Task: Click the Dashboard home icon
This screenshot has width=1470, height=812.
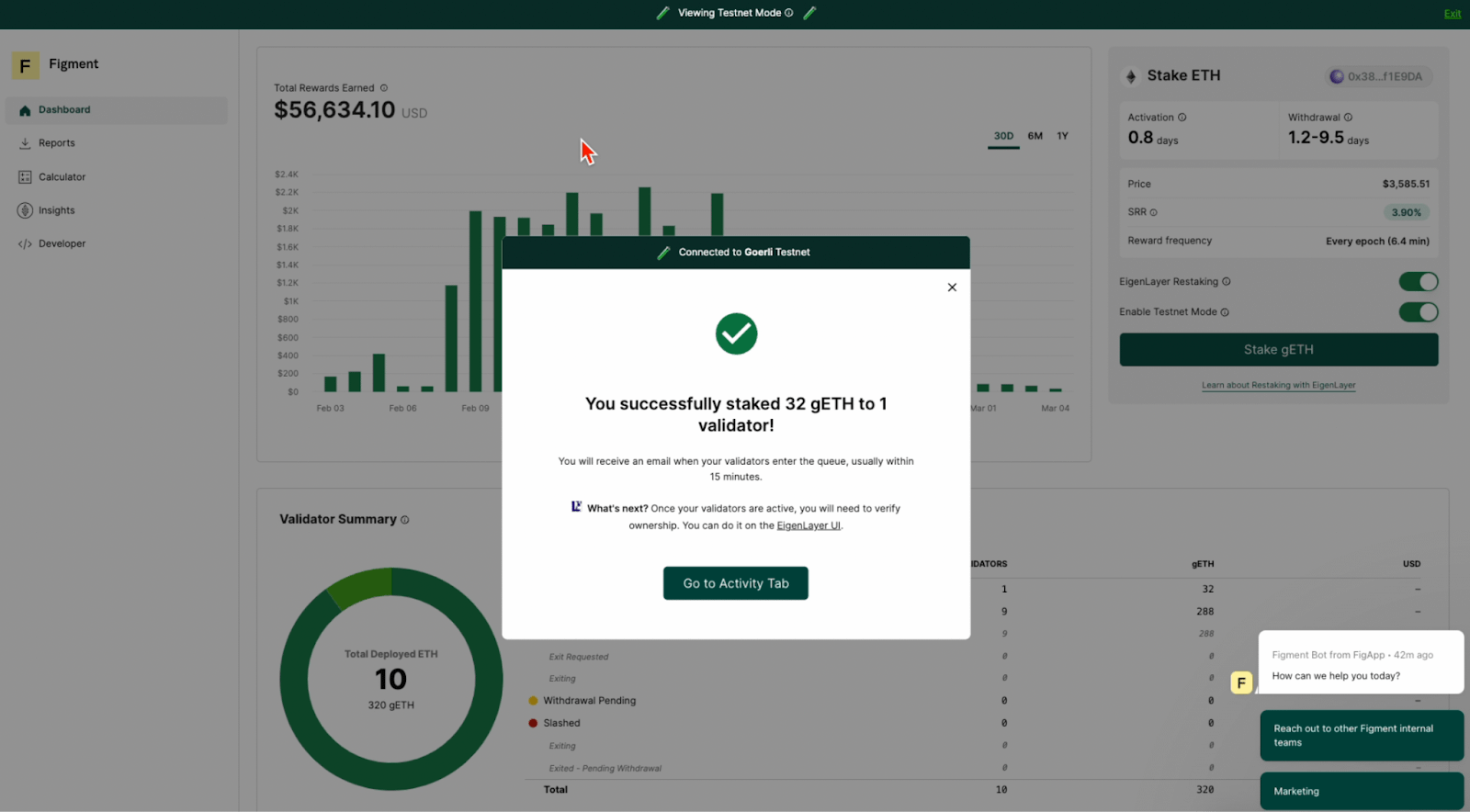Action: click(25, 110)
